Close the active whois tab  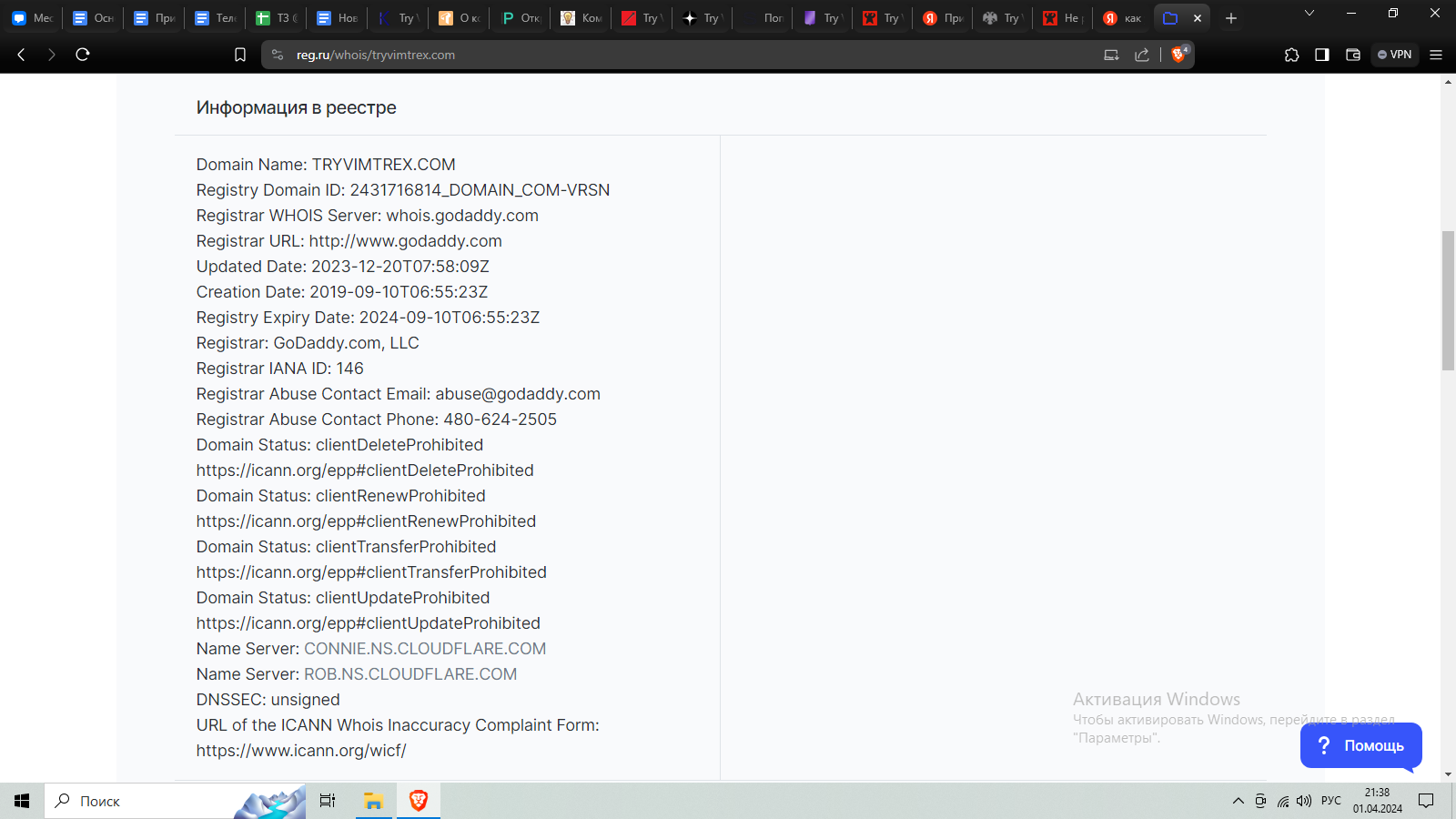(1198, 18)
